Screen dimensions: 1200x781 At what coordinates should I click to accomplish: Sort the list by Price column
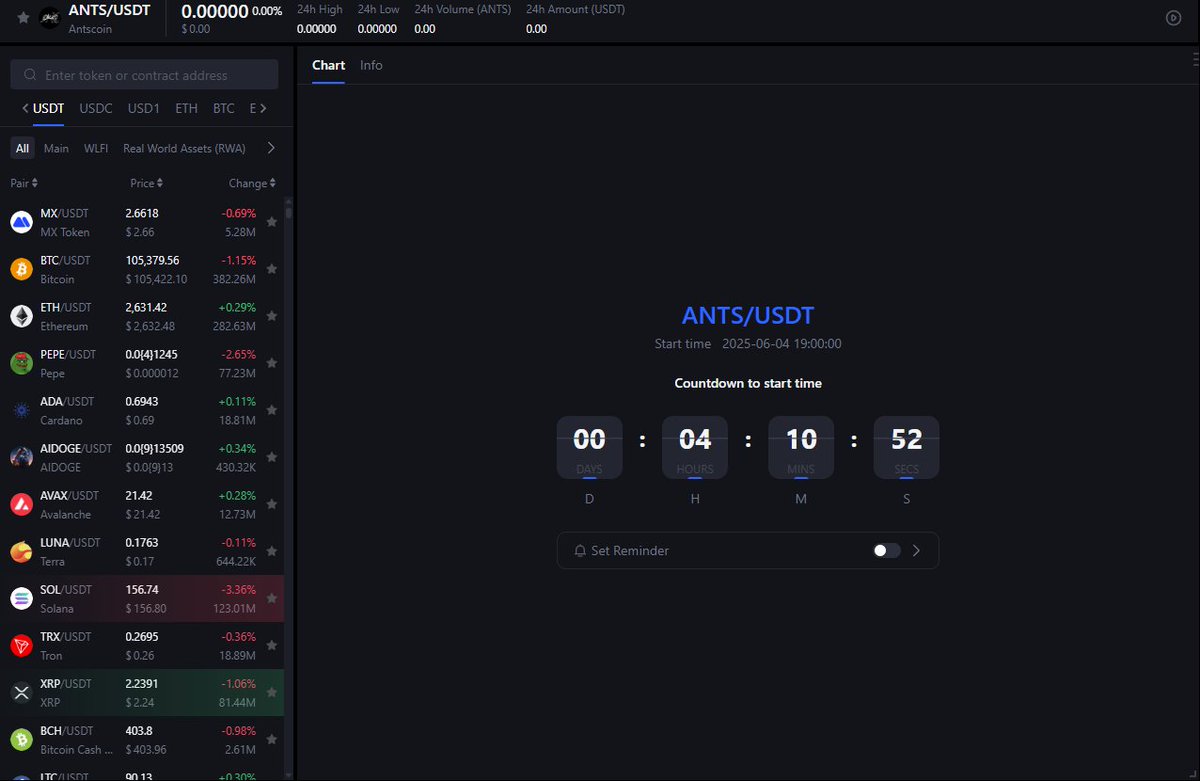tap(146, 183)
